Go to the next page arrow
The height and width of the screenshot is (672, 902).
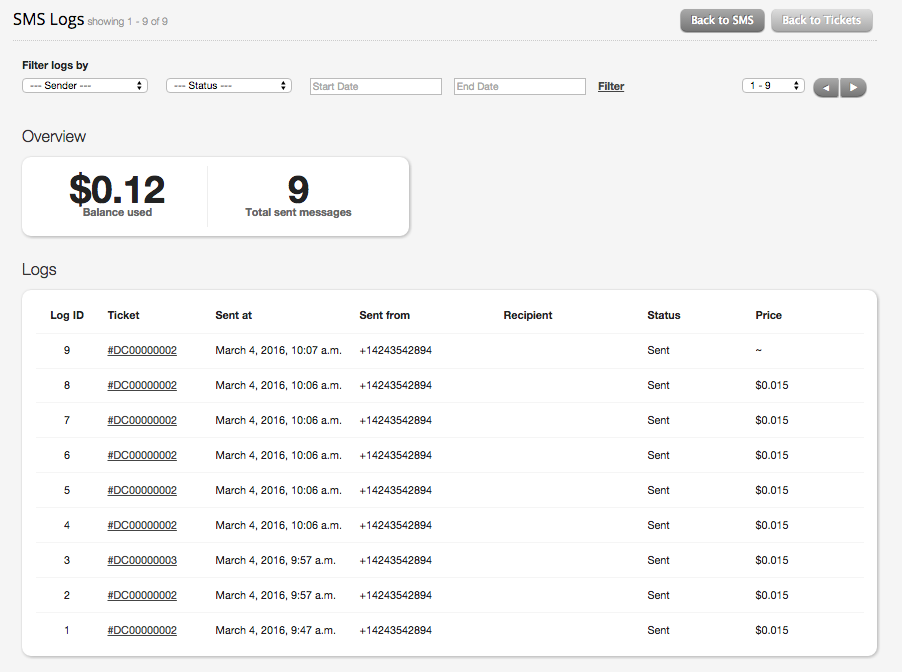point(852,88)
